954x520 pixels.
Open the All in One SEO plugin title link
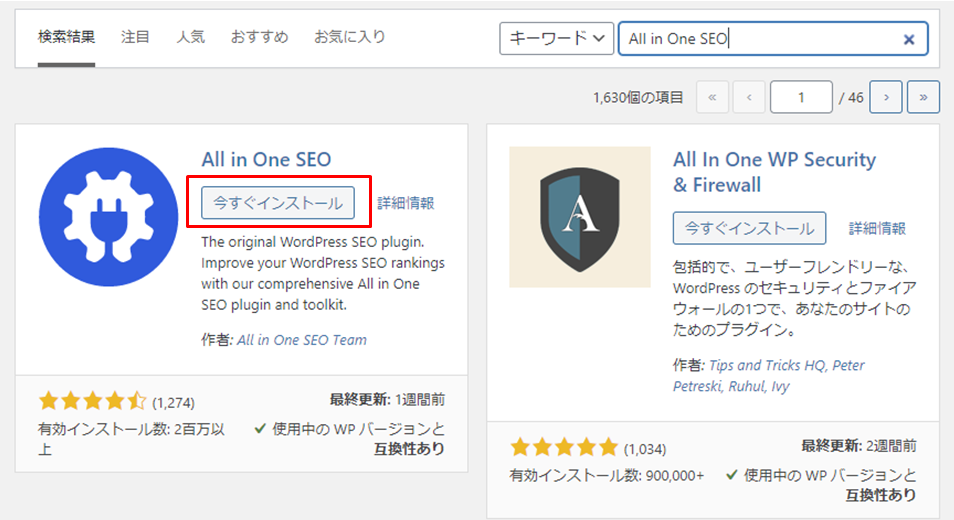(x=266, y=159)
